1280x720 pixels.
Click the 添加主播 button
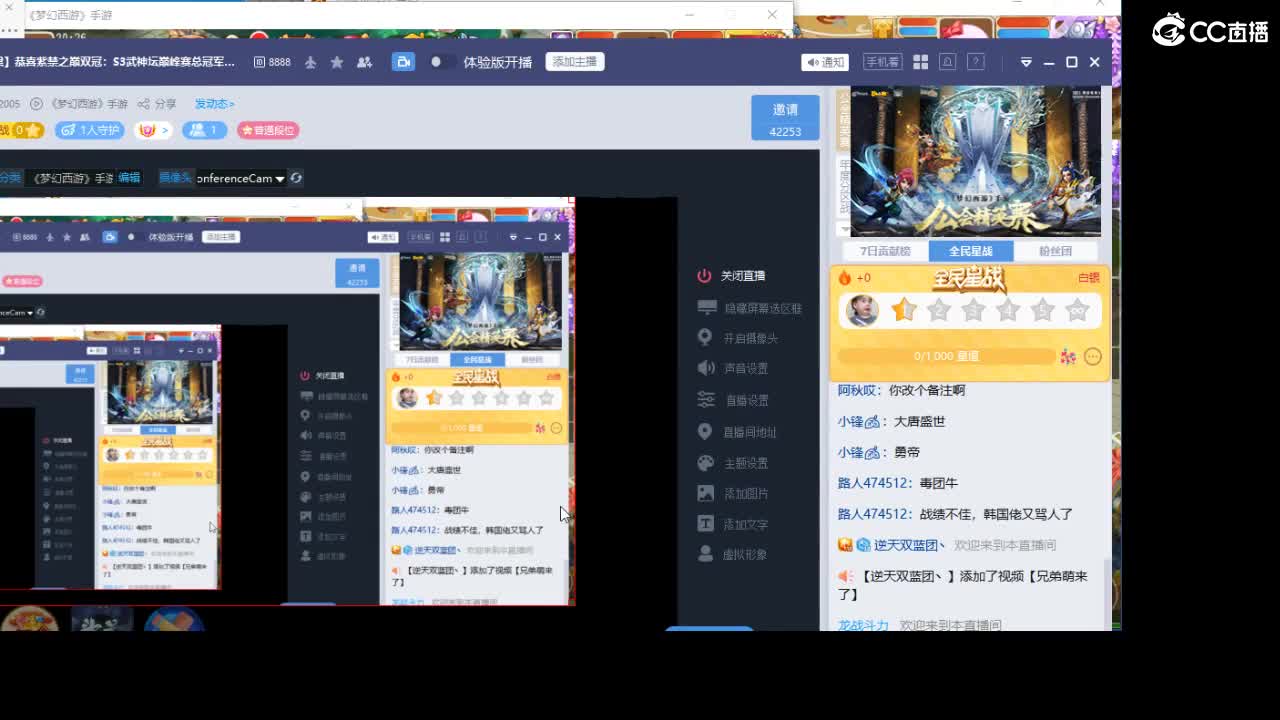(575, 62)
